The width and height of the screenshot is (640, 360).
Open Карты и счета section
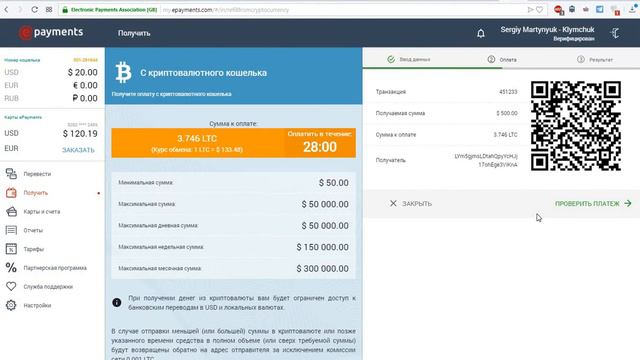[42, 211]
